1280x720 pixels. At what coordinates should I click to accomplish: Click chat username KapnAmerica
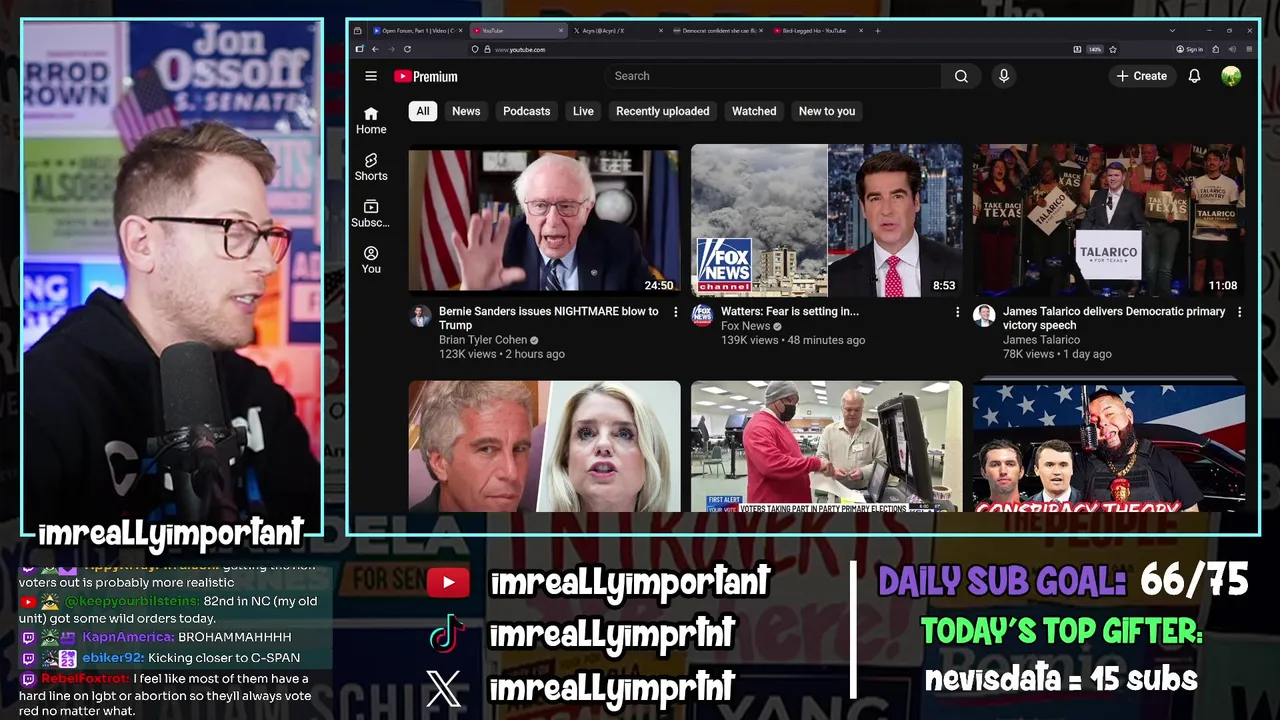click(x=128, y=637)
